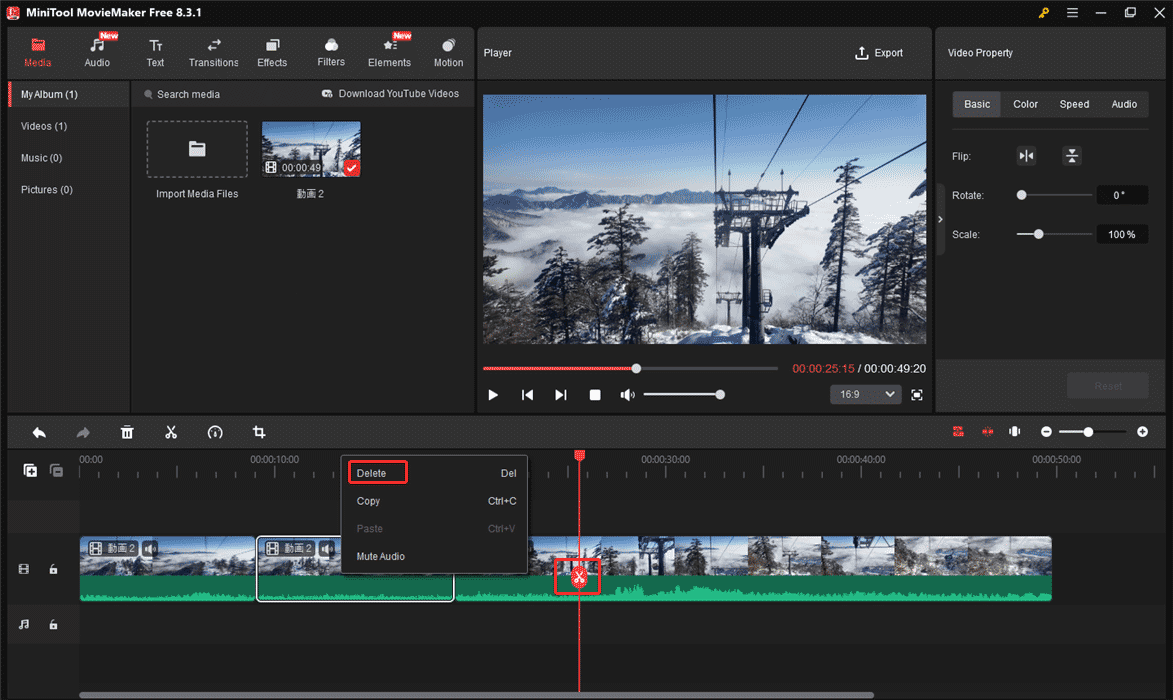Choose Delete from the context menu
The width and height of the screenshot is (1173, 700).
click(377, 472)
